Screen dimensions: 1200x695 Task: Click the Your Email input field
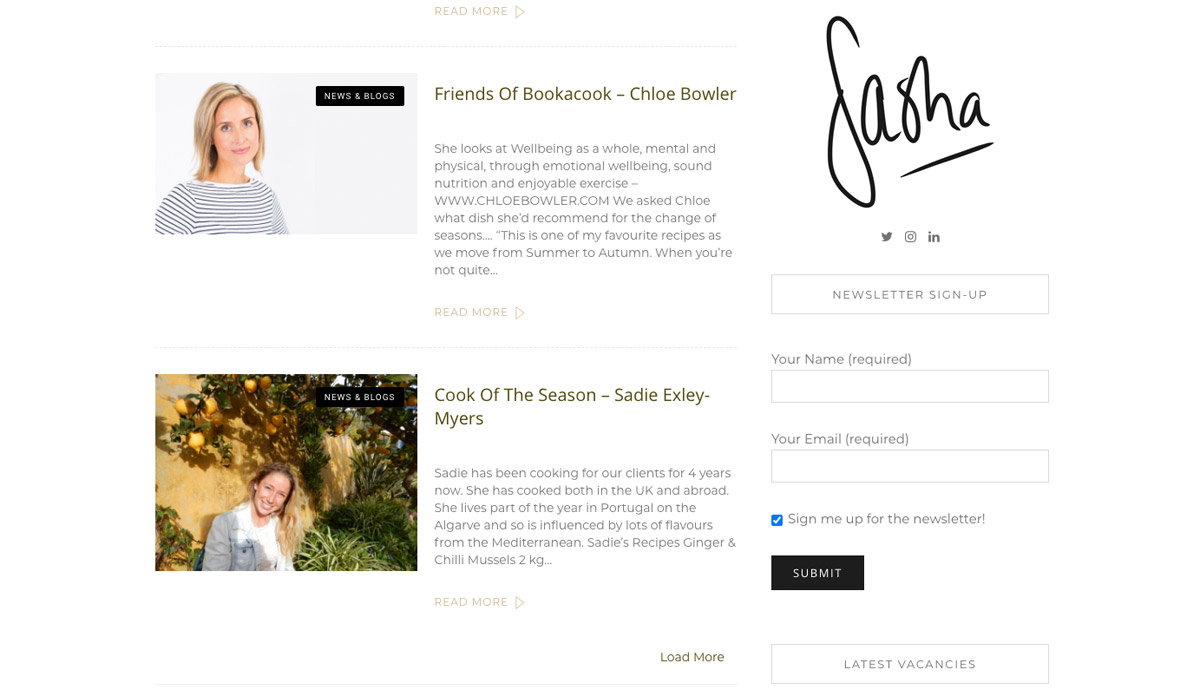coord(910,466)
